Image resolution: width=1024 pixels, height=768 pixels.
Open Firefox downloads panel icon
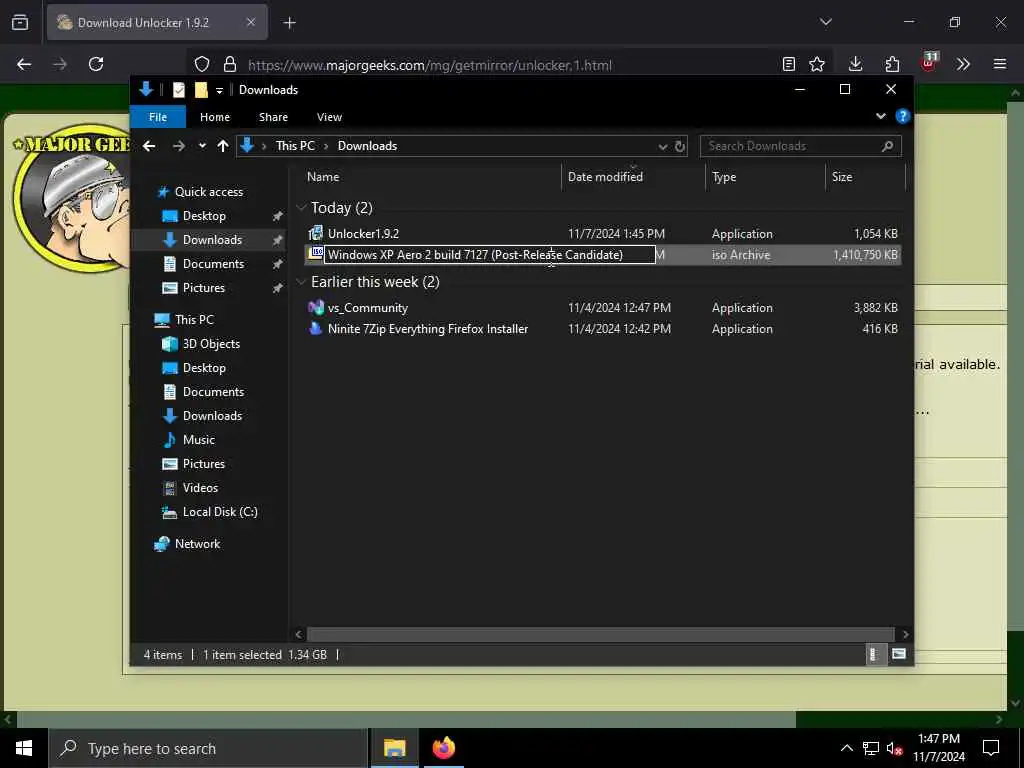[x=855, y=64]
